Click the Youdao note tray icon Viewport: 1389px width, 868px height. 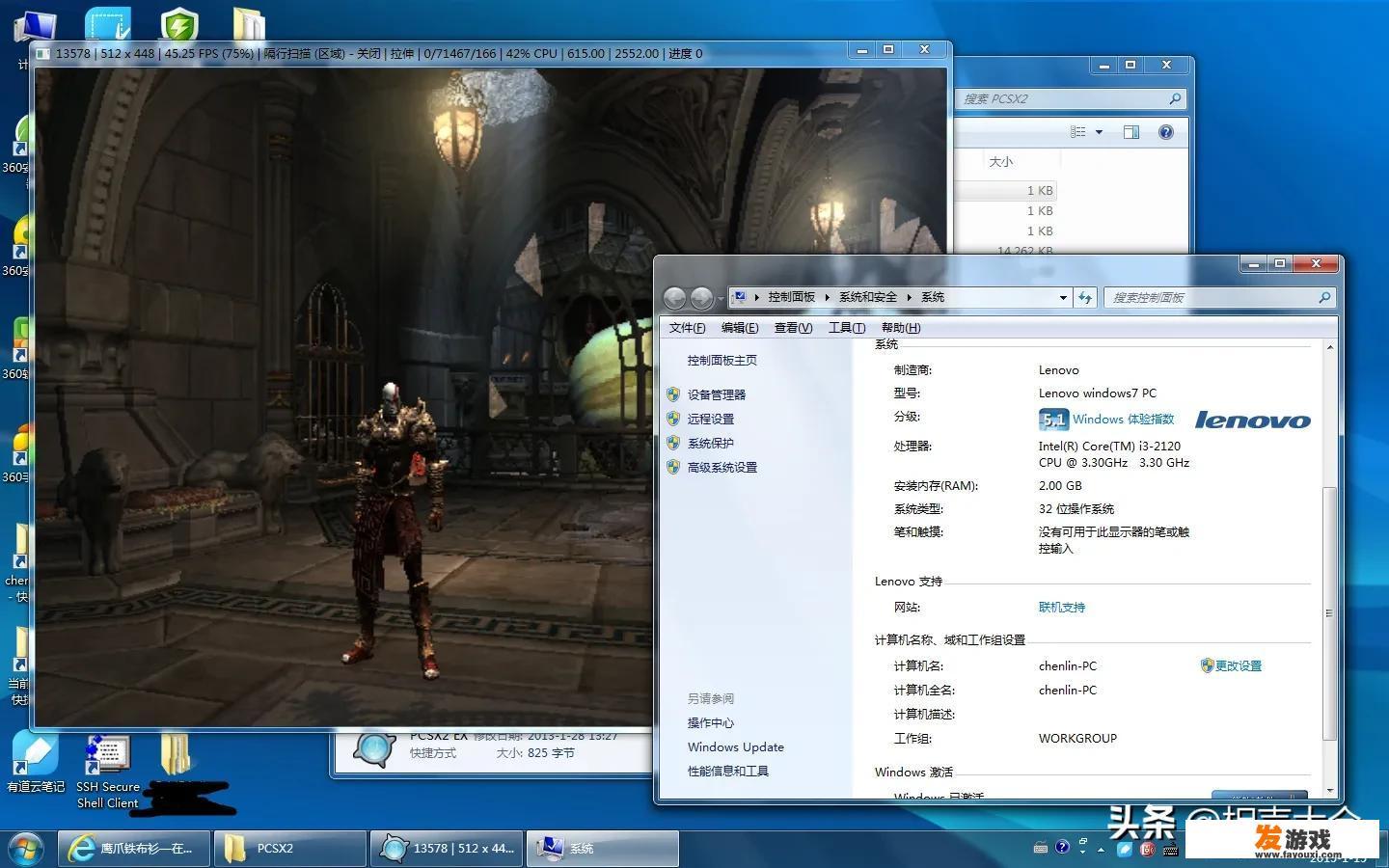(x=1125, y=849)
